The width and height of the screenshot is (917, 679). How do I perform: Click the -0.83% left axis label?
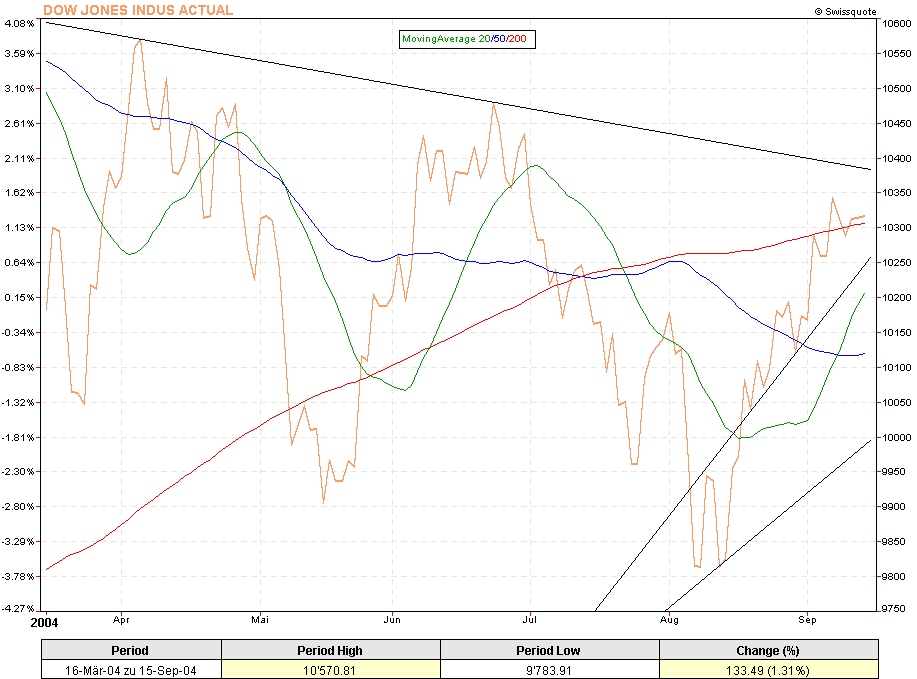click(x=18, y=367)
